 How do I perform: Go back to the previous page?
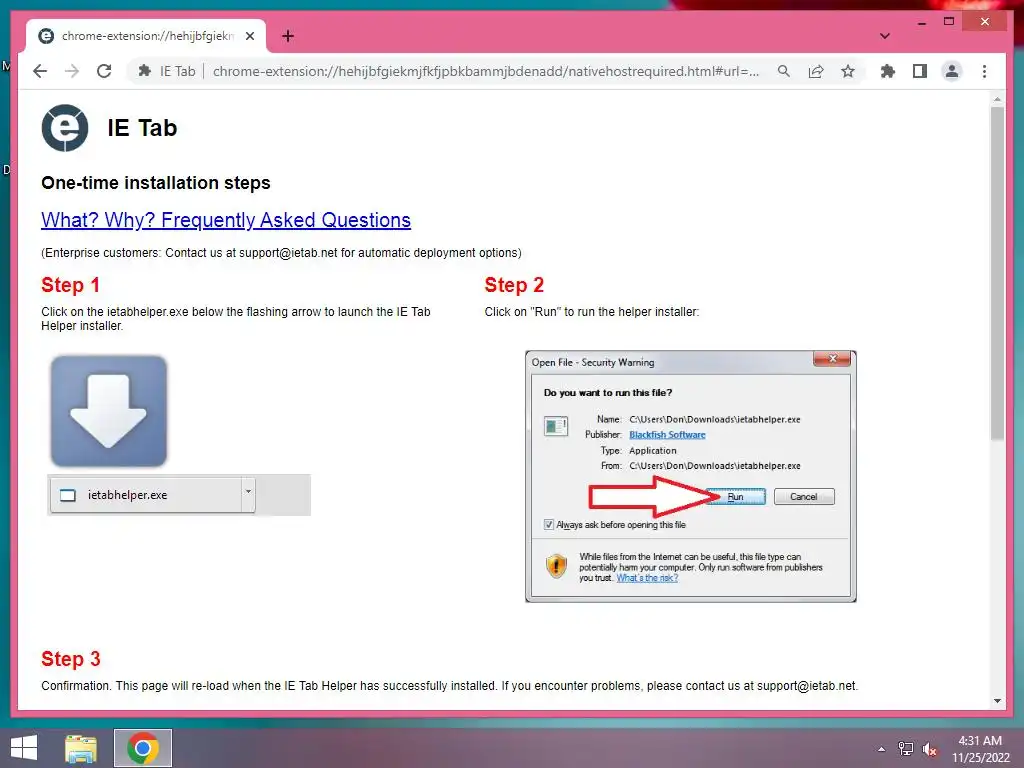pyautogui.click(x=40, y=71)
